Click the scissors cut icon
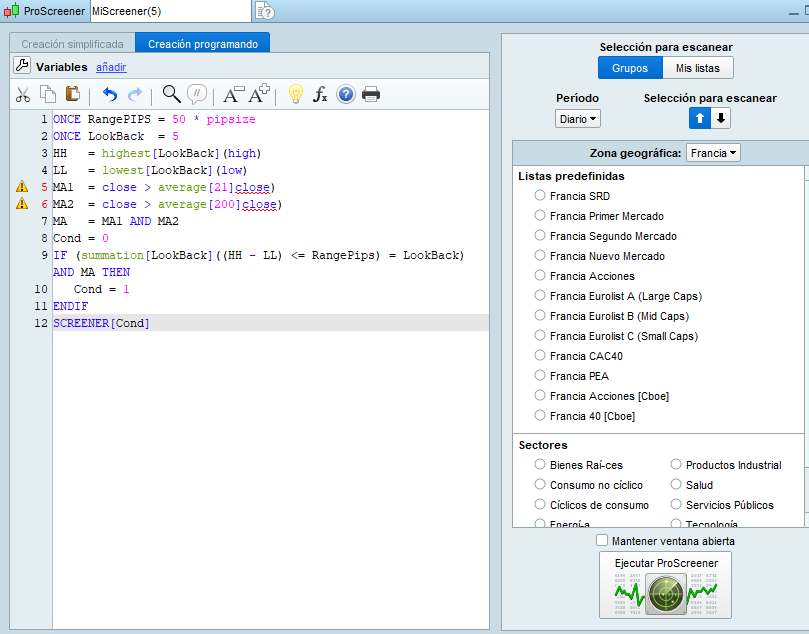 click(x=22, y=95)
